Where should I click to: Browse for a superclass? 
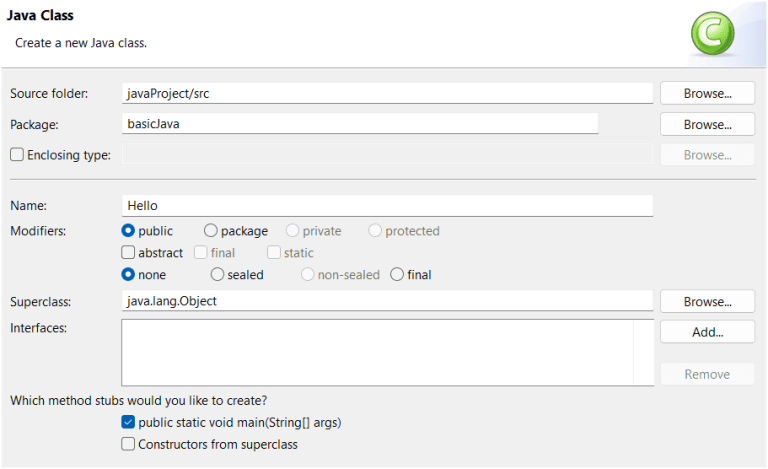coord(707,301)
